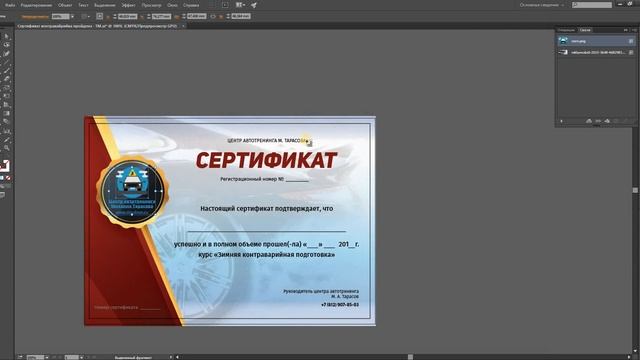The width and height of the screenshot is (640, 360).
Task: Open the Links panel flyout menu
Action: (x=634, y=30)
